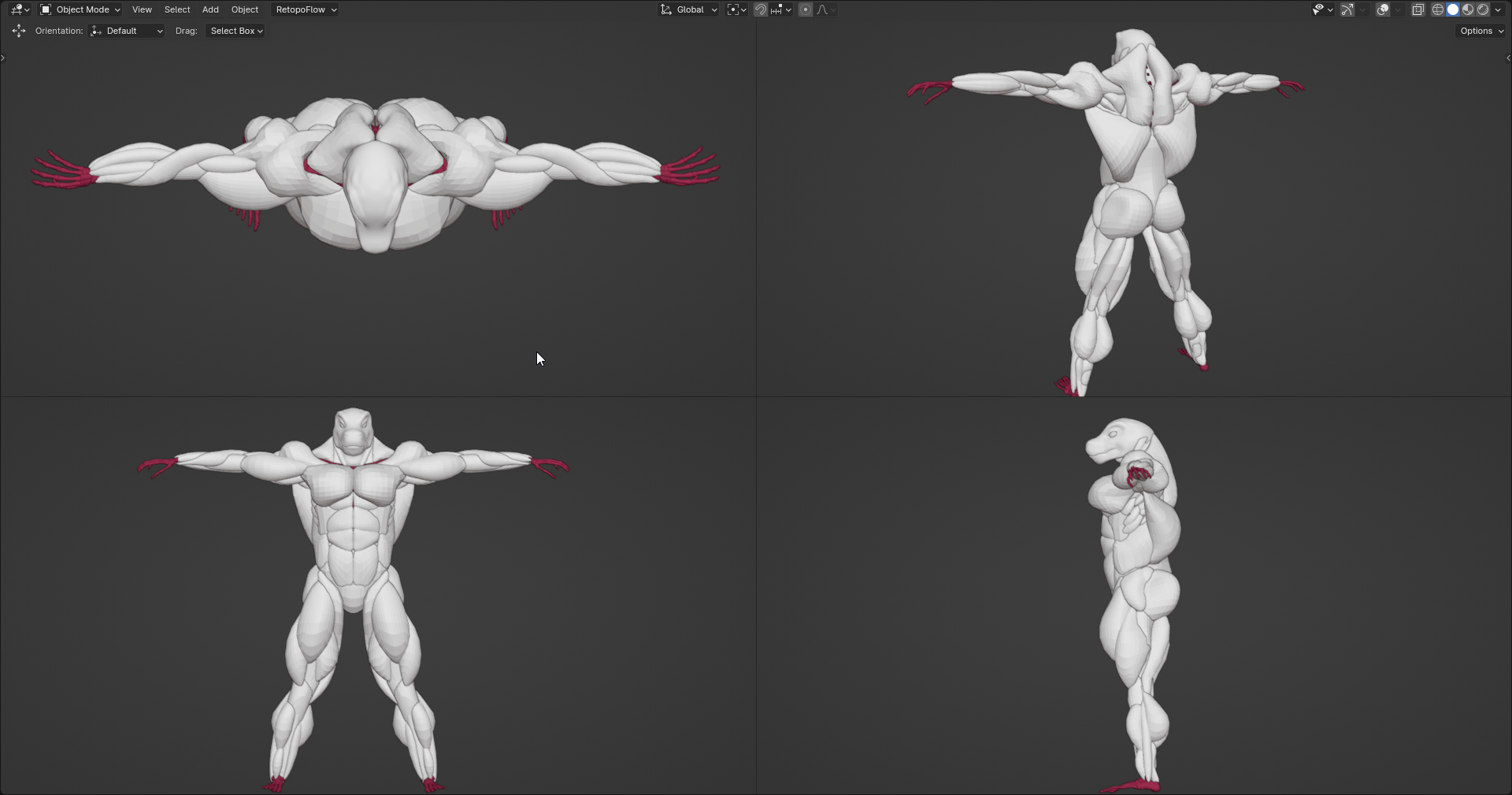The height and width of the screenshot is (795, 1512).
Task: Expand the left toolbar region arrow
Action: click(x=3, y=58)
